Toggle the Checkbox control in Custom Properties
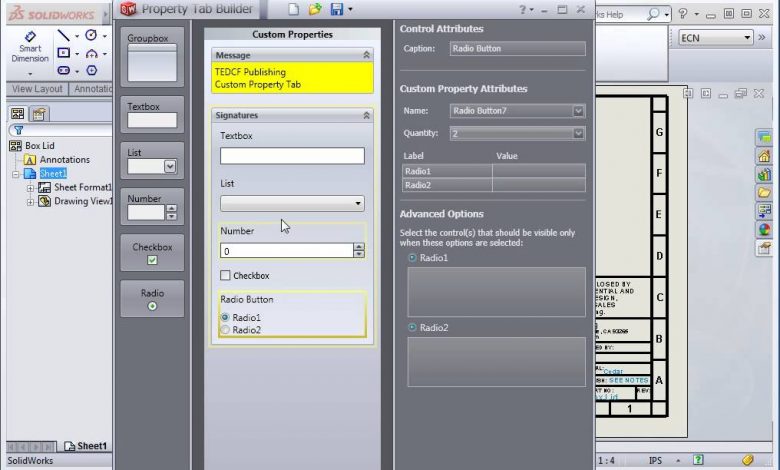 (225, 275)
